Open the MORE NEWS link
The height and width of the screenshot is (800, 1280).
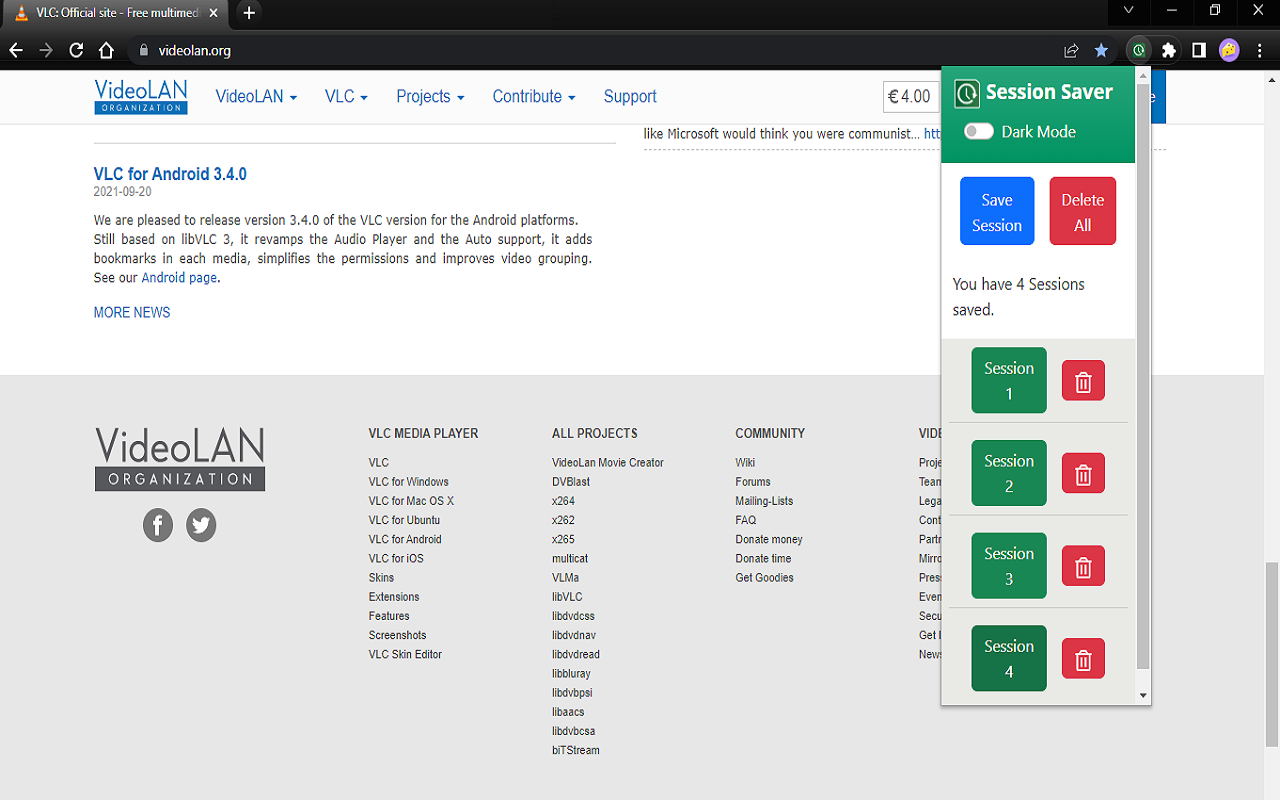[132, 312]
